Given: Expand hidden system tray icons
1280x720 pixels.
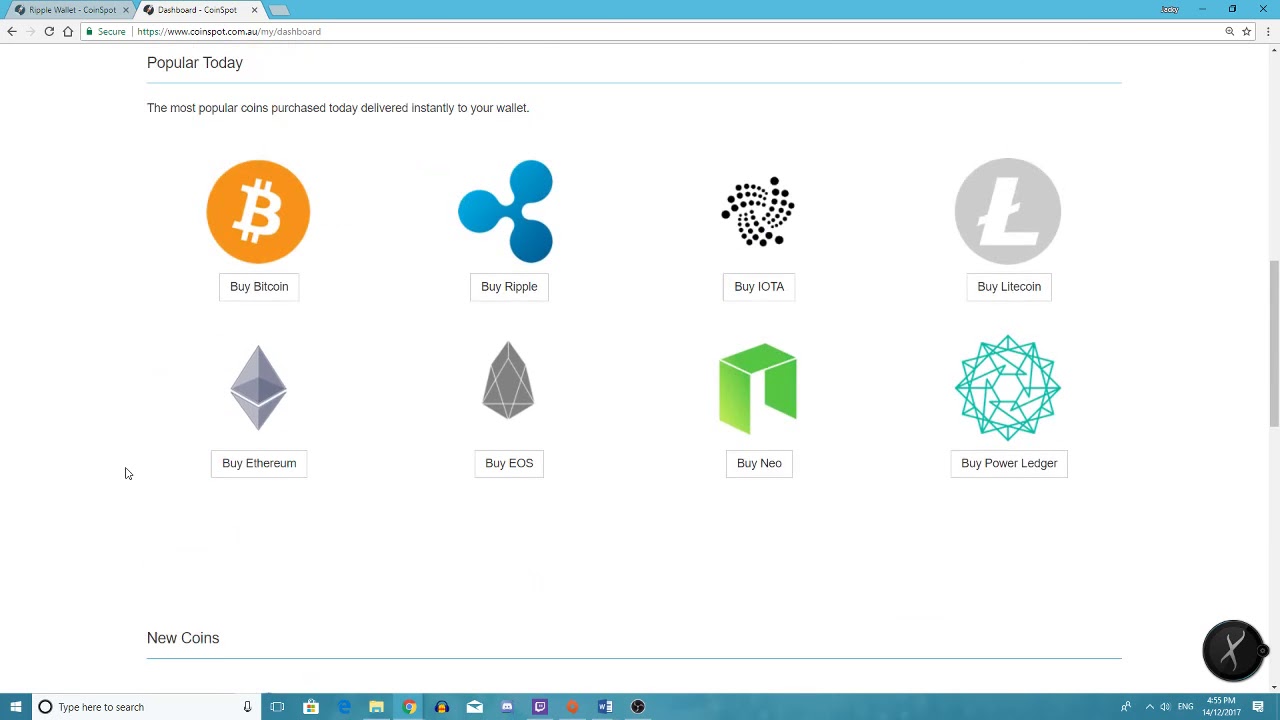Looking at the screenshot, I should (1149, 707).
